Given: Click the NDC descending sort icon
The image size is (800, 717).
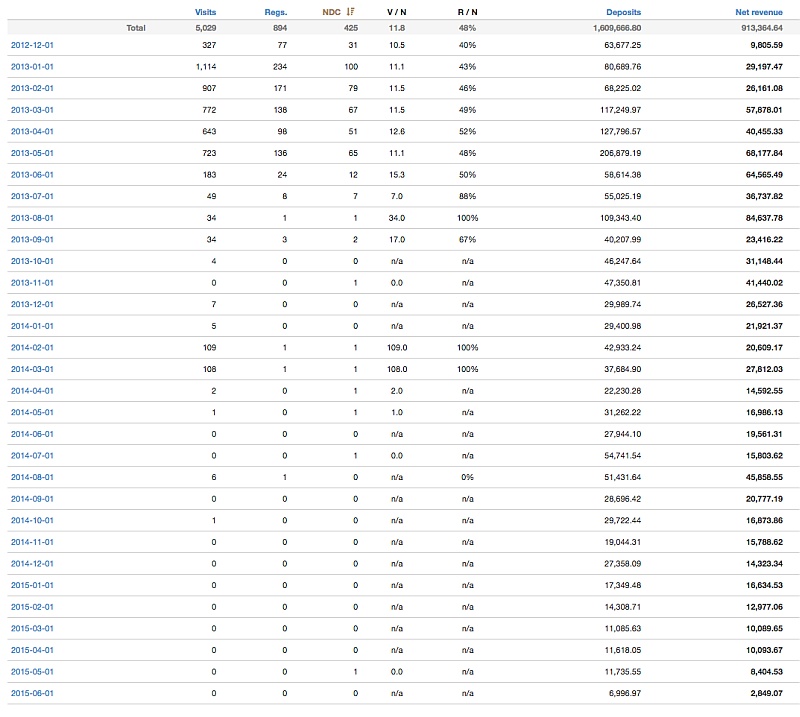Looking at the screenshot, I should [x=351, y=12].
